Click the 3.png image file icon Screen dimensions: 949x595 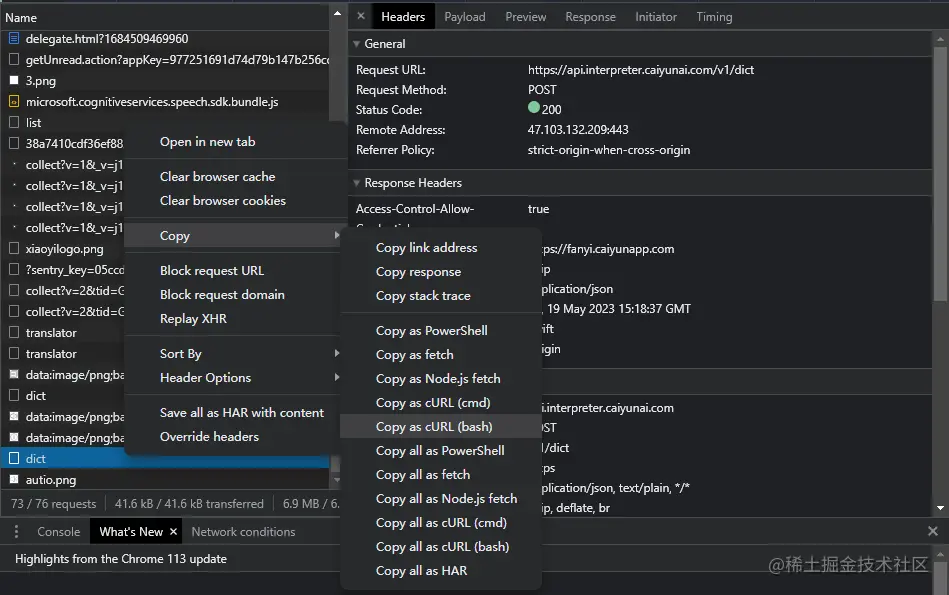(x=14, y=81)
